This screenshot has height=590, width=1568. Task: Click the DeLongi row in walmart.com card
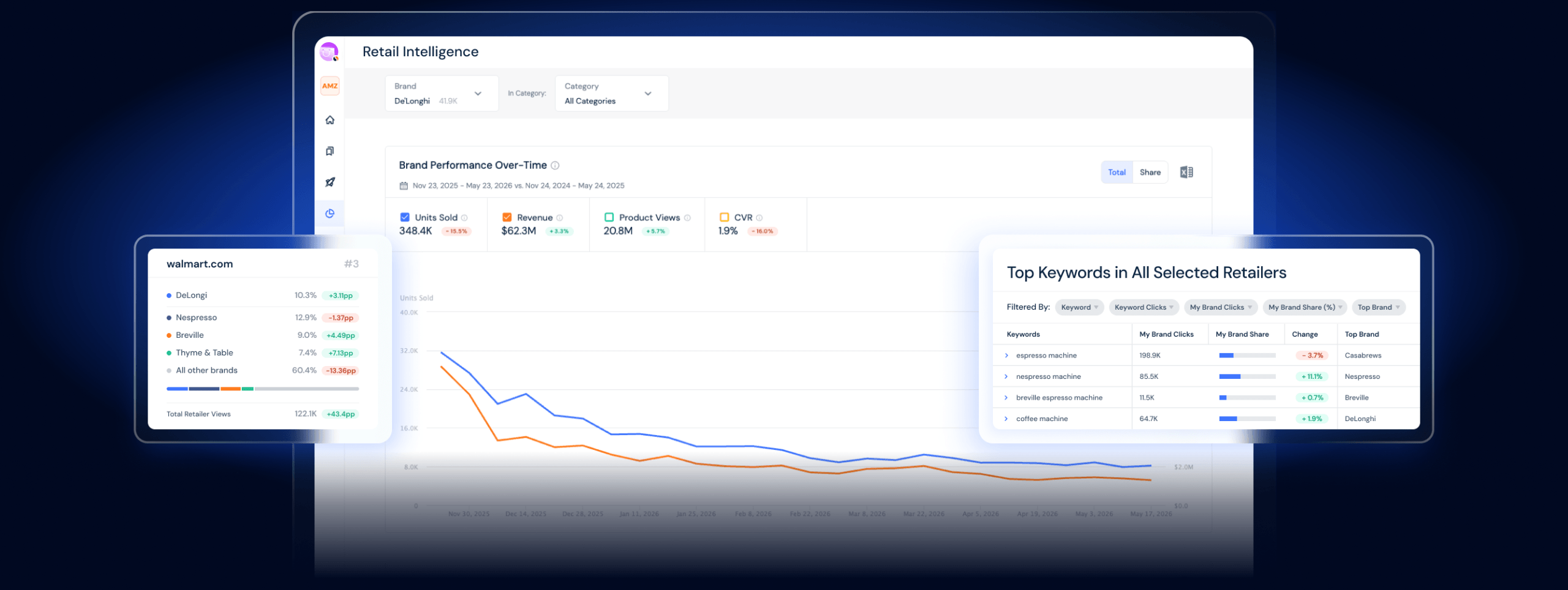263,296
